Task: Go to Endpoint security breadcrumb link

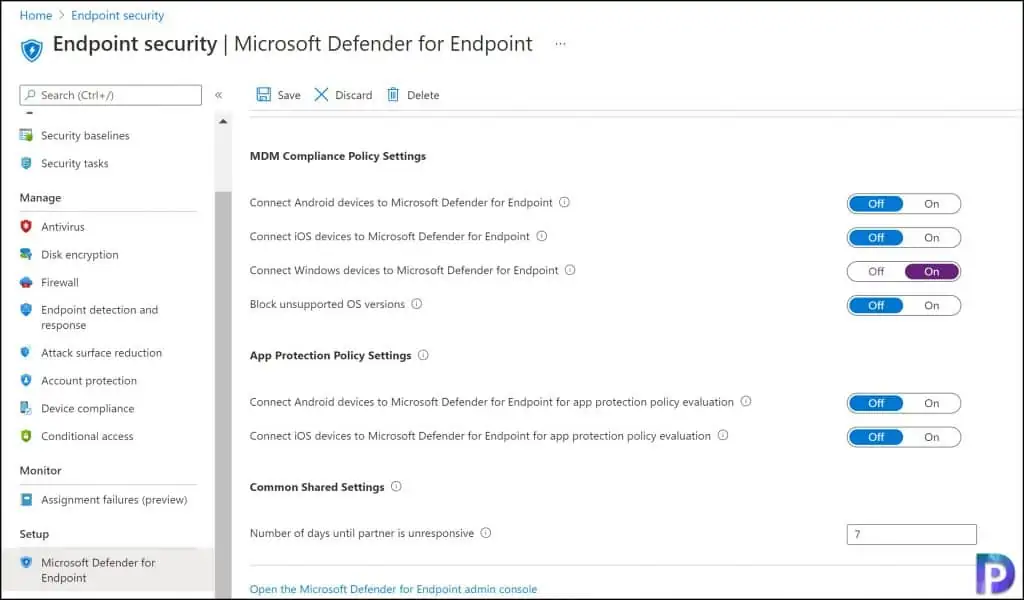Action: 118,15
